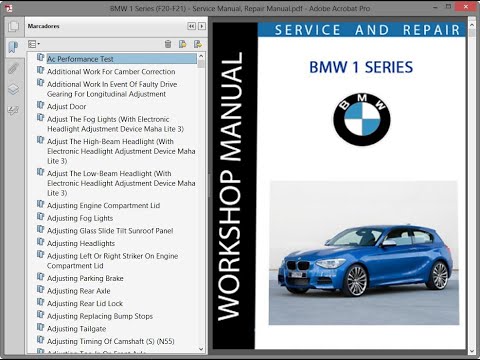
Task: Open Adjusting Glass Slide Tilt Sunroof Panel
Action: (x=110, y=231)
